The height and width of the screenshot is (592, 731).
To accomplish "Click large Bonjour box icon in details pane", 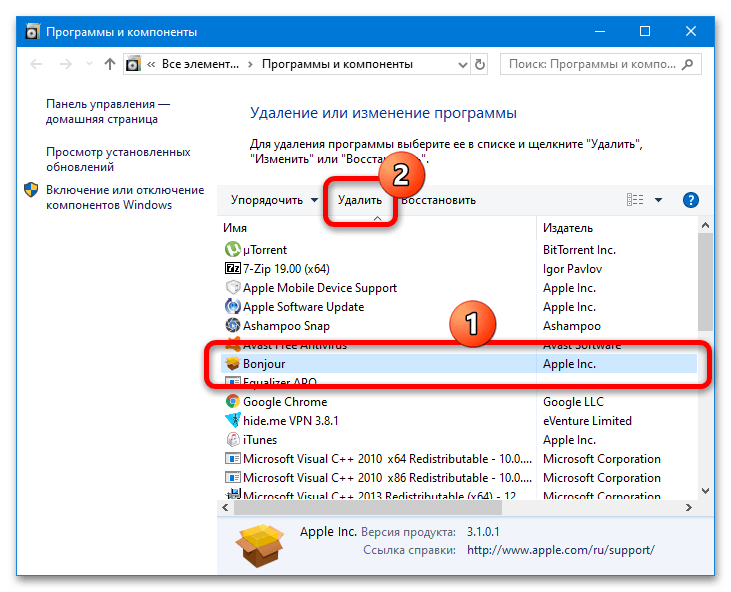I will click(x=260, y=544).
